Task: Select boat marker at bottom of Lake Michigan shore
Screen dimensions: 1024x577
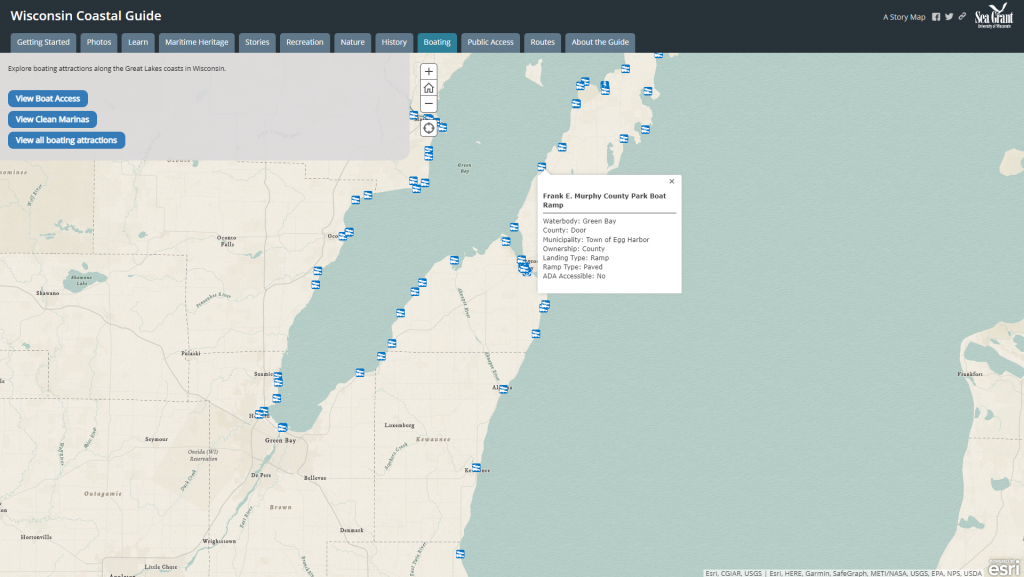Action: tap(460, 554)
